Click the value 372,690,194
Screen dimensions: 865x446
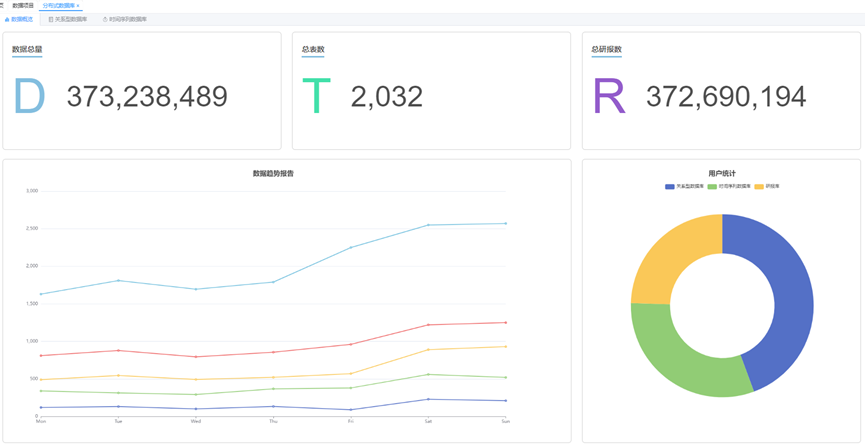pos(726,97)
